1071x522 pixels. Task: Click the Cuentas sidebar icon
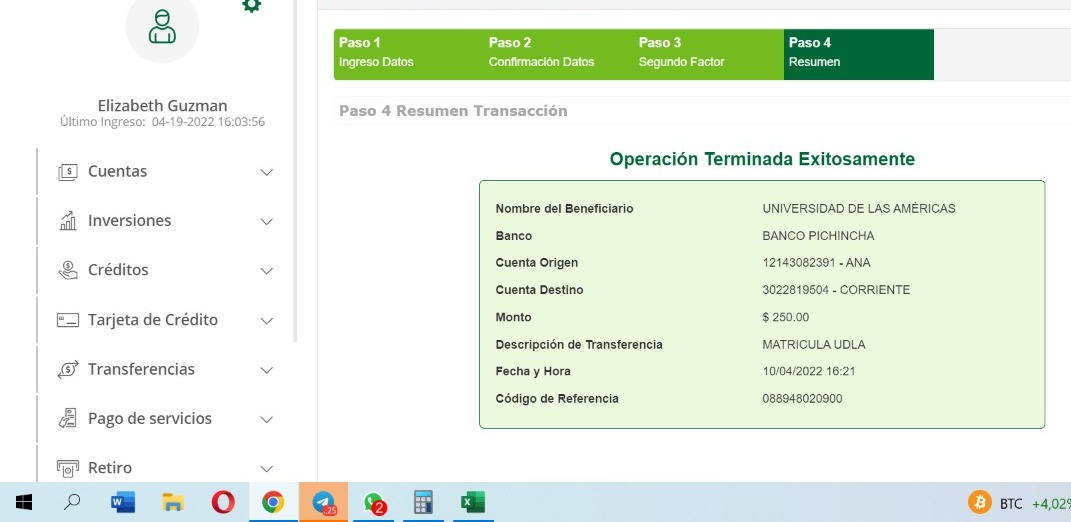tap(68, 172)
